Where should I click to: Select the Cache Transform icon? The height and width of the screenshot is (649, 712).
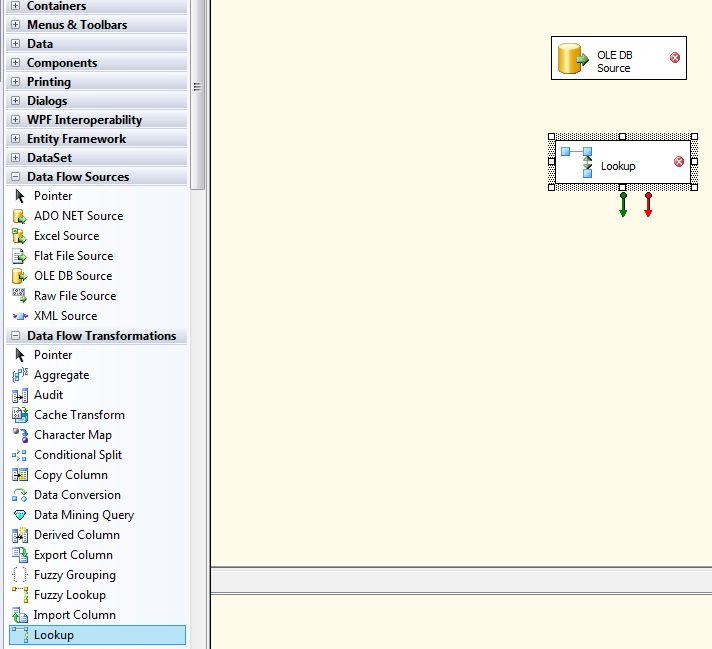pyautogui.click(x=20, y=415)
